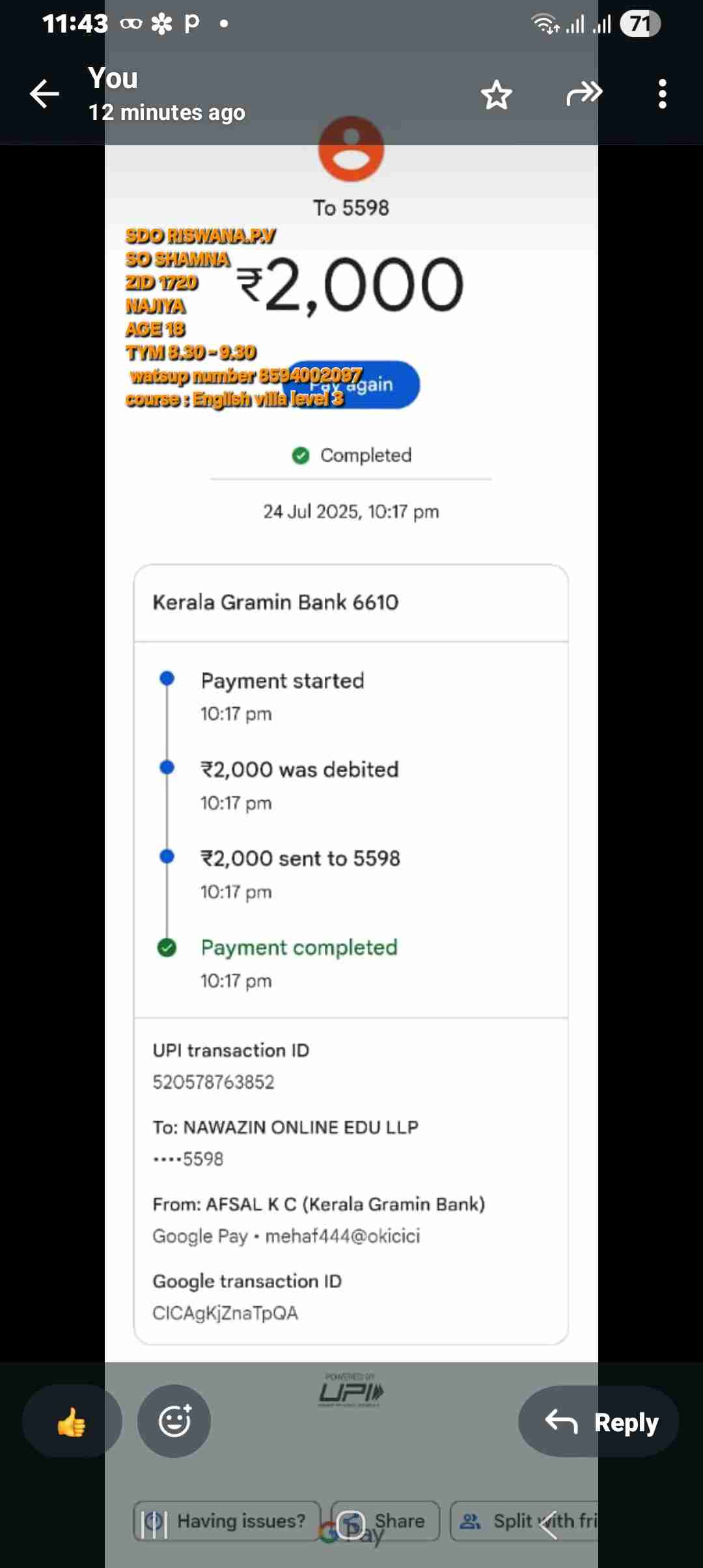The image size is (703, 1568).
Task: Tap the orange recipient profile avatar
Action: (x=351, y=149)
